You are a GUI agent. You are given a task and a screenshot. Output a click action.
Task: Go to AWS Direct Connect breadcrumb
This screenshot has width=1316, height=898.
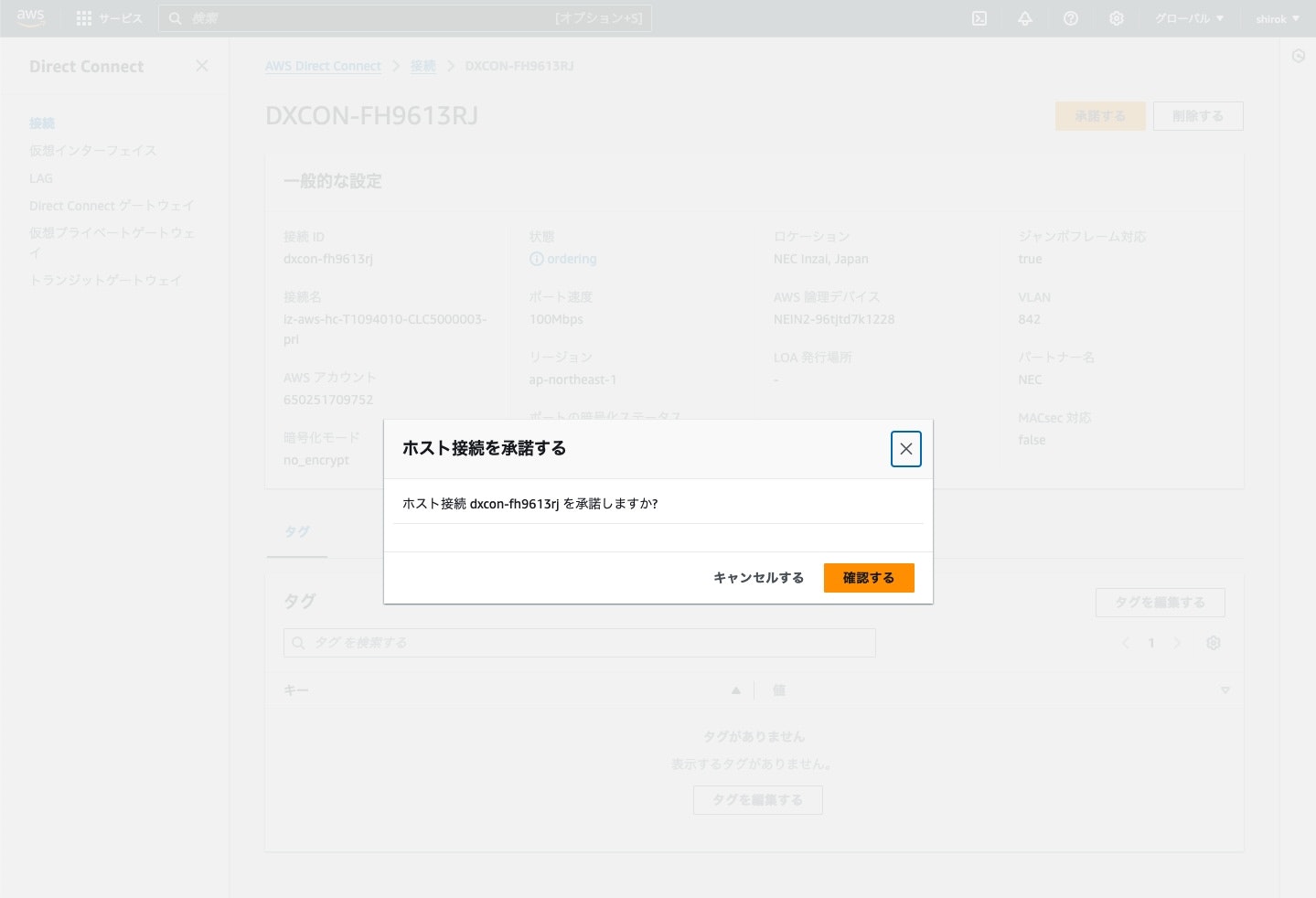(x=323, y=66)
